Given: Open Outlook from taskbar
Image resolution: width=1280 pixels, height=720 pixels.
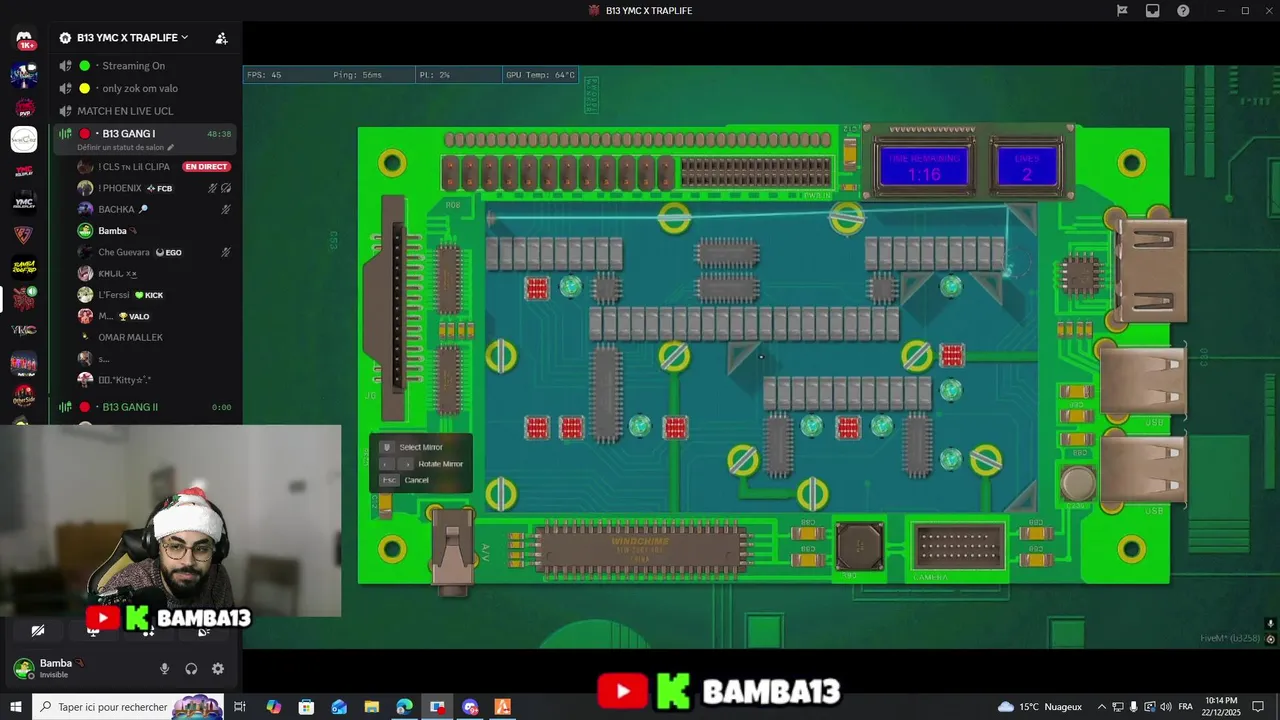Looking at the screenshot, I should tap(339, 707).
